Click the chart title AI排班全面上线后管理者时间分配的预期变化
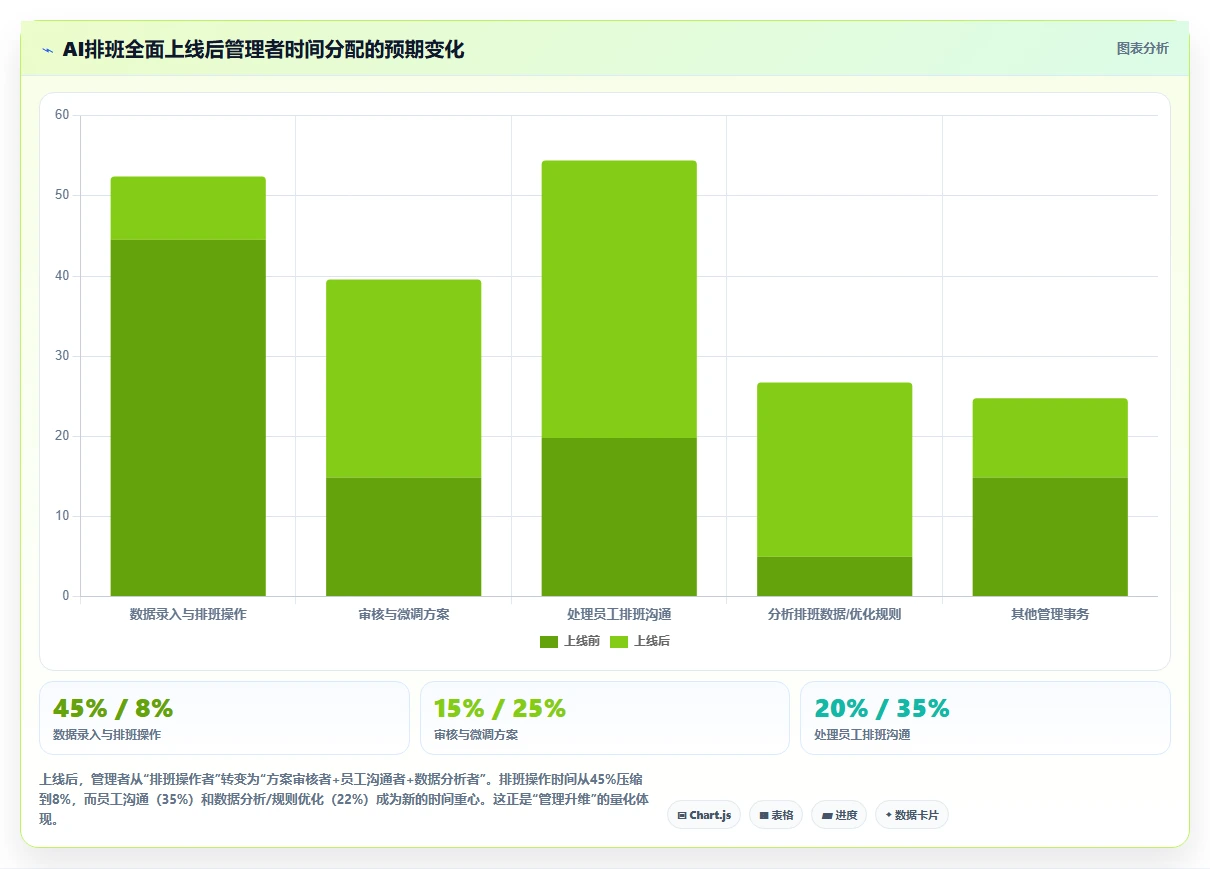 pyautogui.click(x=263, y=50)
